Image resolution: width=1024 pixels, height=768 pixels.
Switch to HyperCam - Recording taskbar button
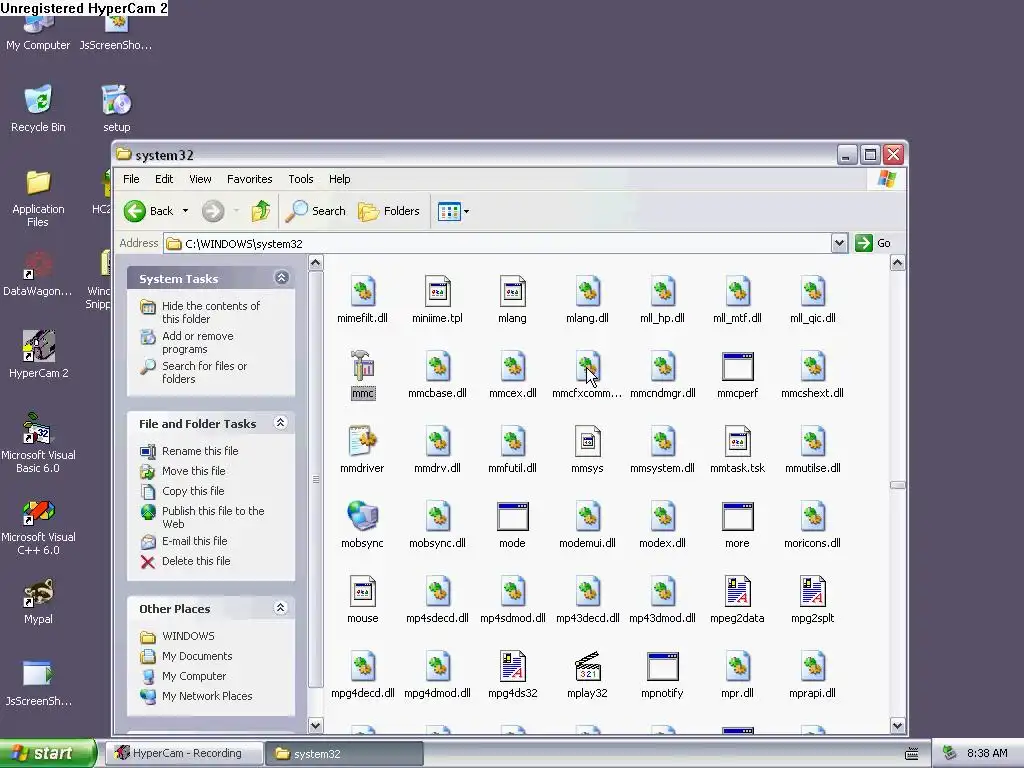(186, 753)
